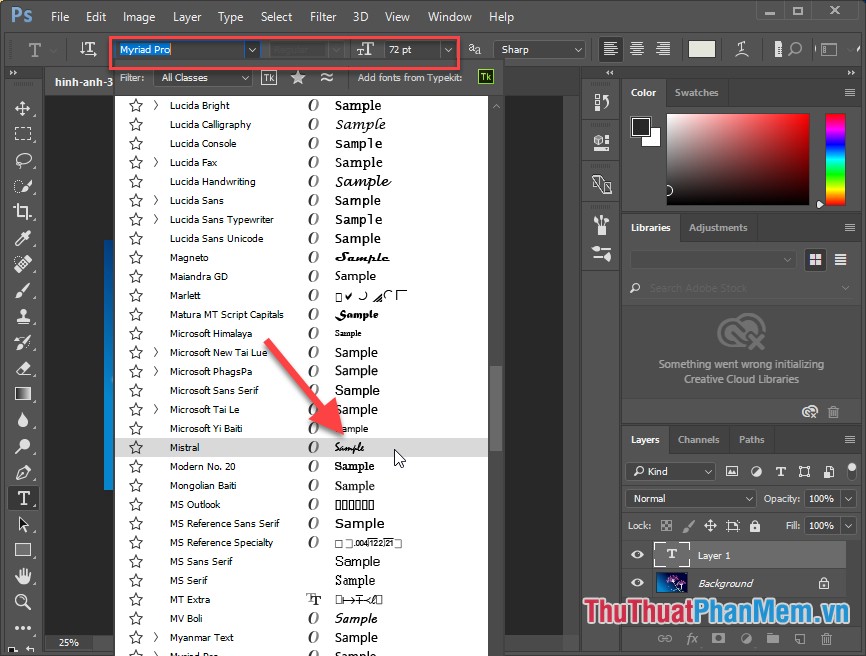Image resolution: width=866 pixels, height=656 pixels.
Task: Open the Normal blend mode dropdown
Action: pos(690,497)
